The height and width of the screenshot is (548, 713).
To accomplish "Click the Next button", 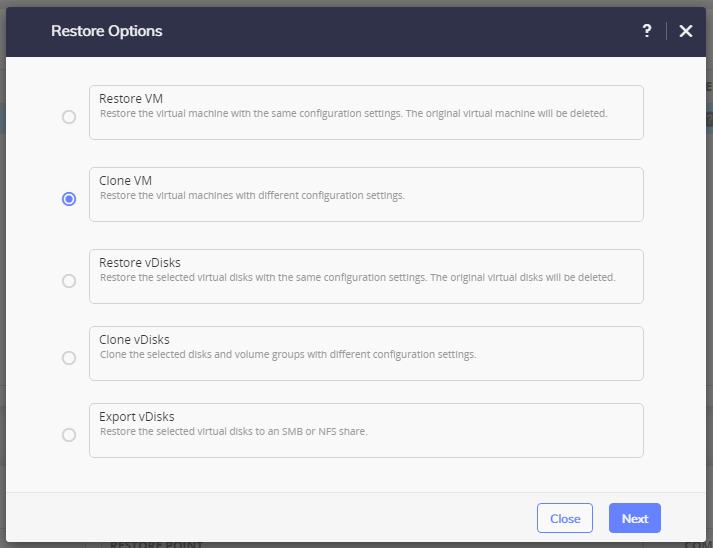I will (635, 518).
